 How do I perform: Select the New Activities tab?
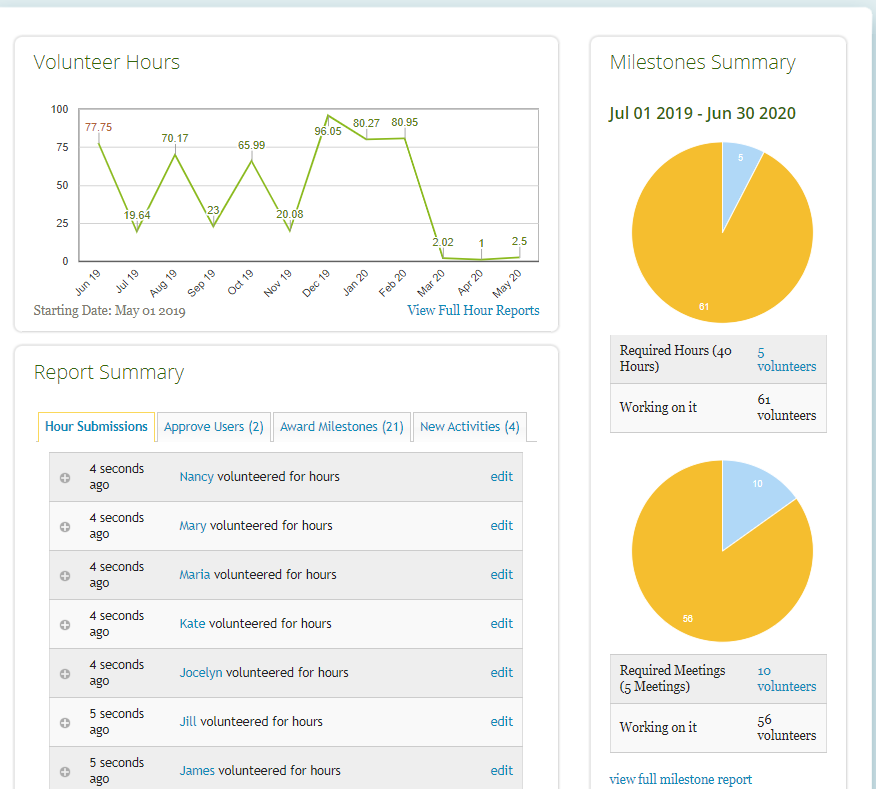click(469, 427)
